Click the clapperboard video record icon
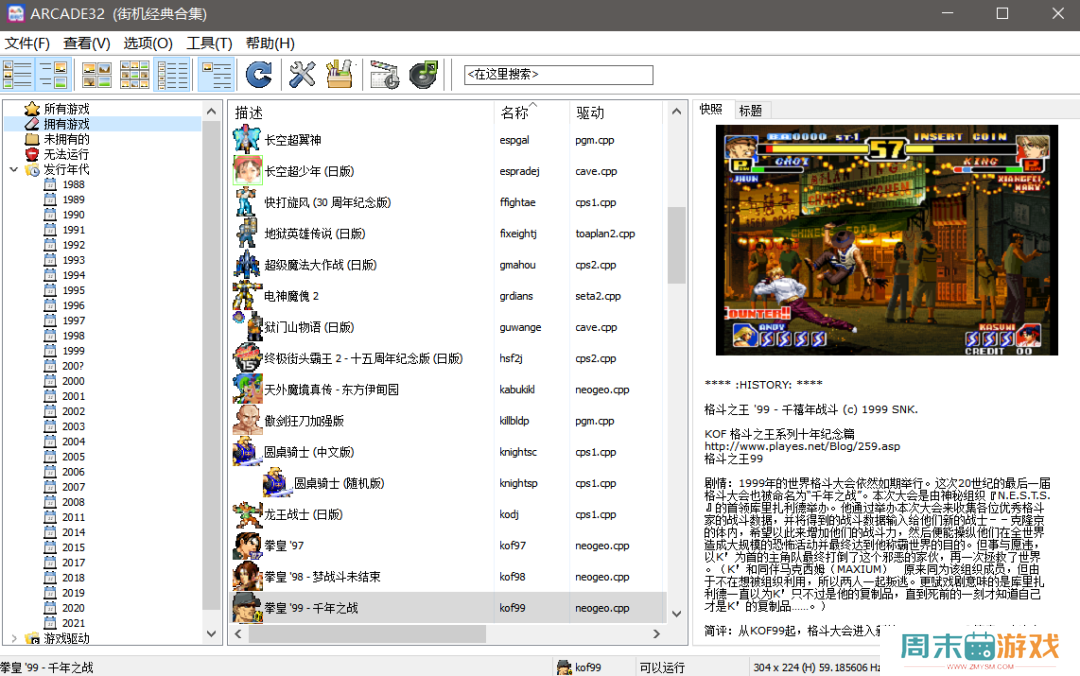1080x676 pixels. pyautogui.click(x=384, y=74)
